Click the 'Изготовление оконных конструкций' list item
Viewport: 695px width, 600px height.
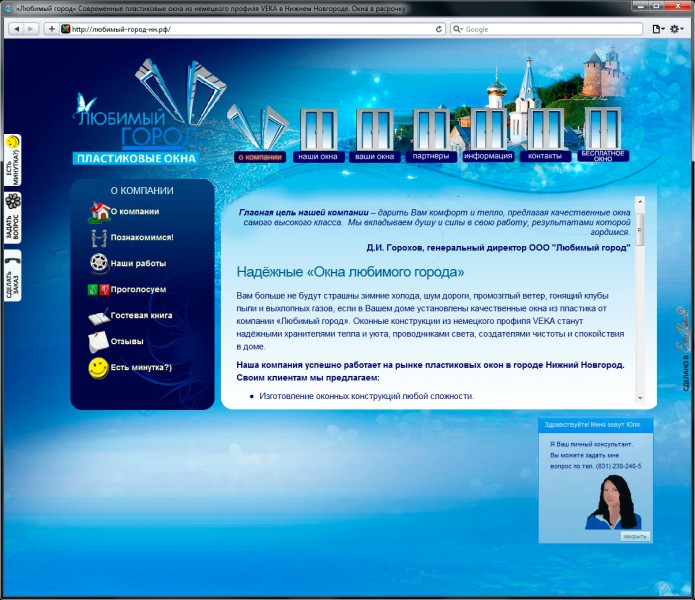(366, 396)
